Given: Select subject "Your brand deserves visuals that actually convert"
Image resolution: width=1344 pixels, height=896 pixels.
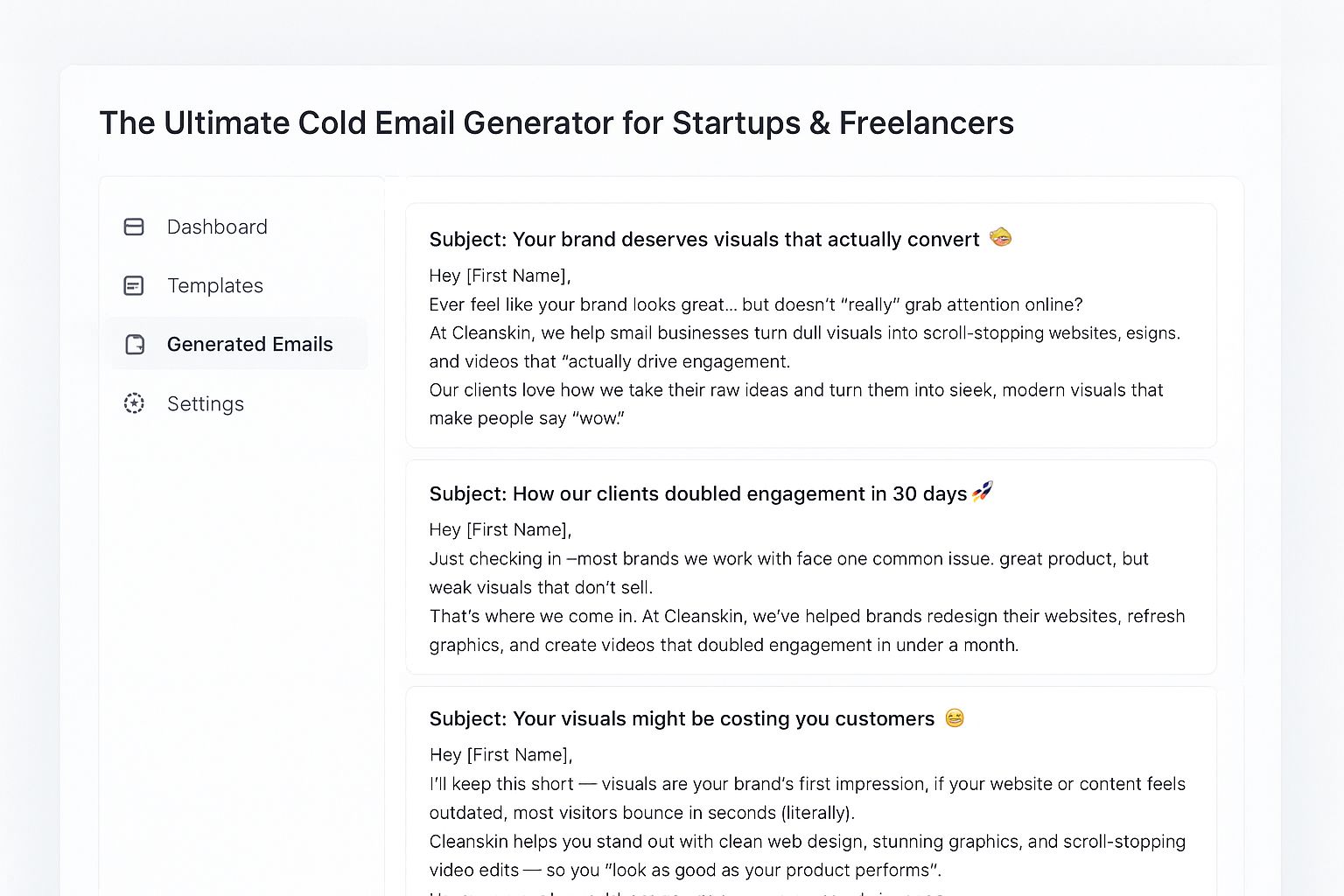Looking at the screenshot, I should point(703,240).
